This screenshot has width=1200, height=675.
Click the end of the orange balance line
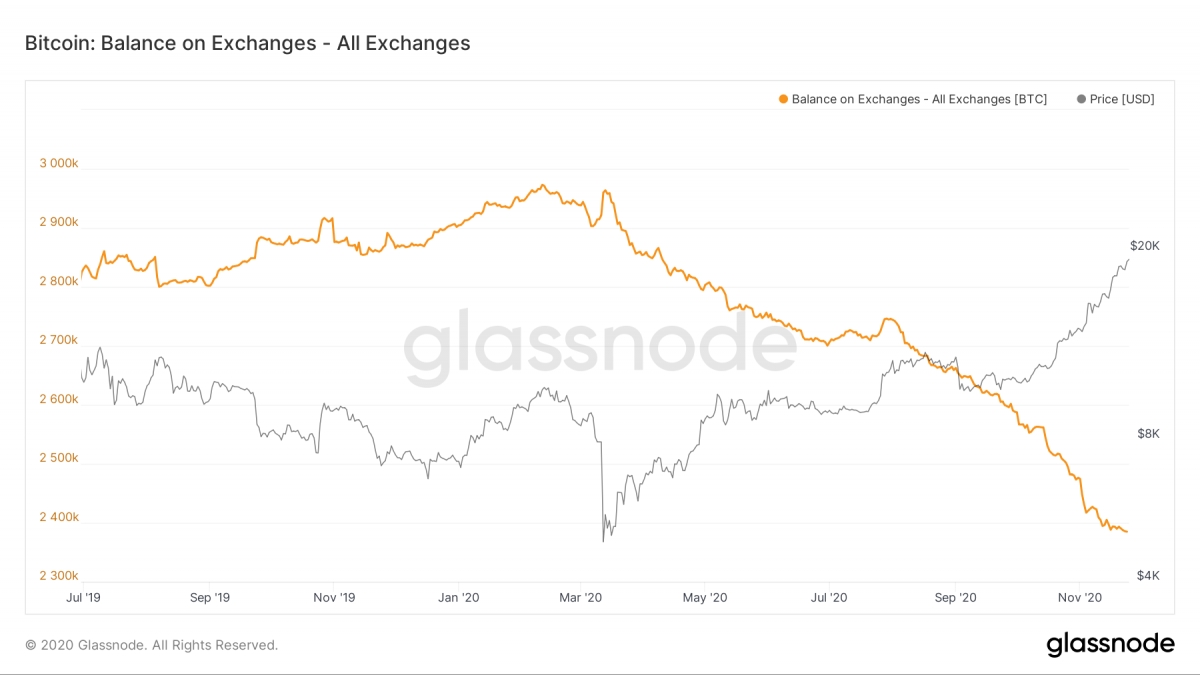pyautogui.click(x=1127, y=531)
